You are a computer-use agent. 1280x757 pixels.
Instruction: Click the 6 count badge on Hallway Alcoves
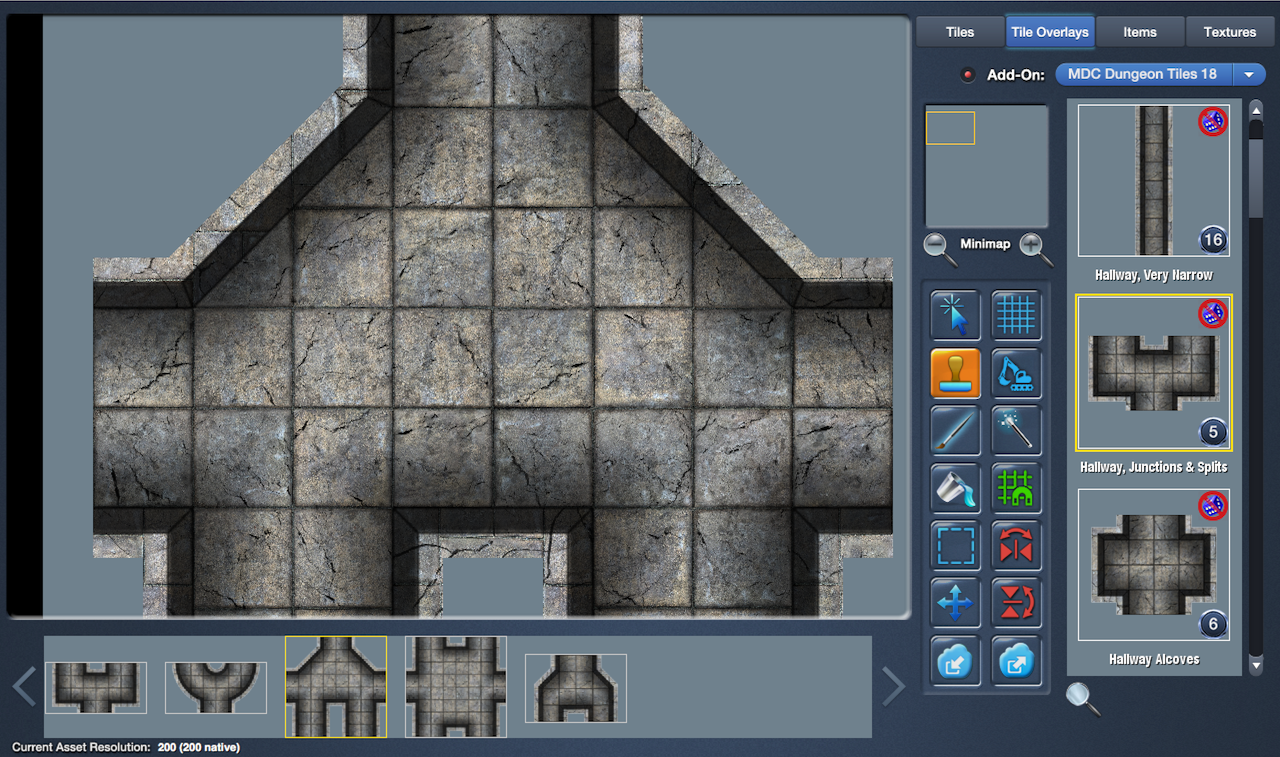[x=1213, y=624]
